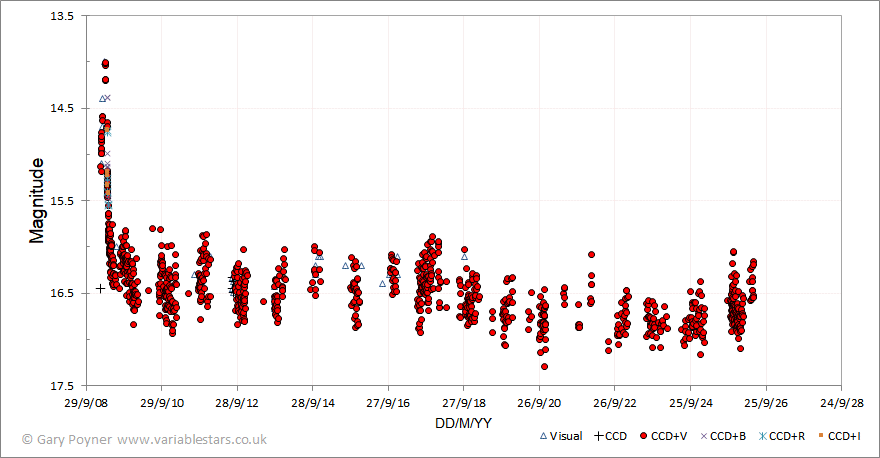Click the lone black plus data point near 16.5
880x458 pixels.
(100, 288)
